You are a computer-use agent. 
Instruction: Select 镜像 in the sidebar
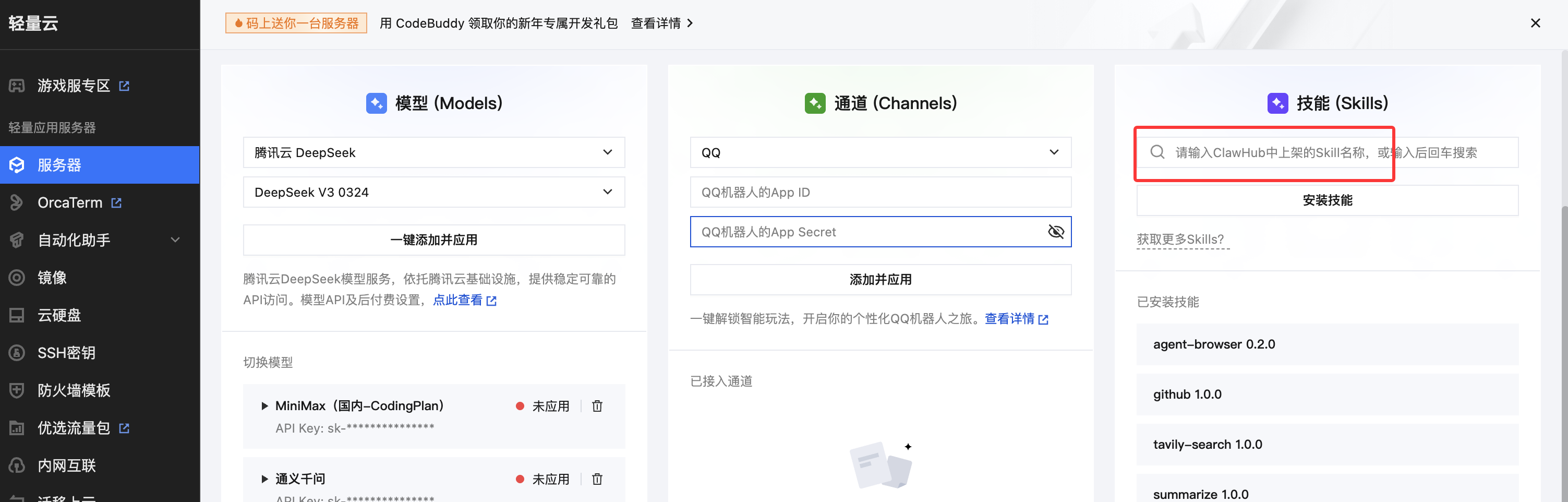[x=52, y=278]
